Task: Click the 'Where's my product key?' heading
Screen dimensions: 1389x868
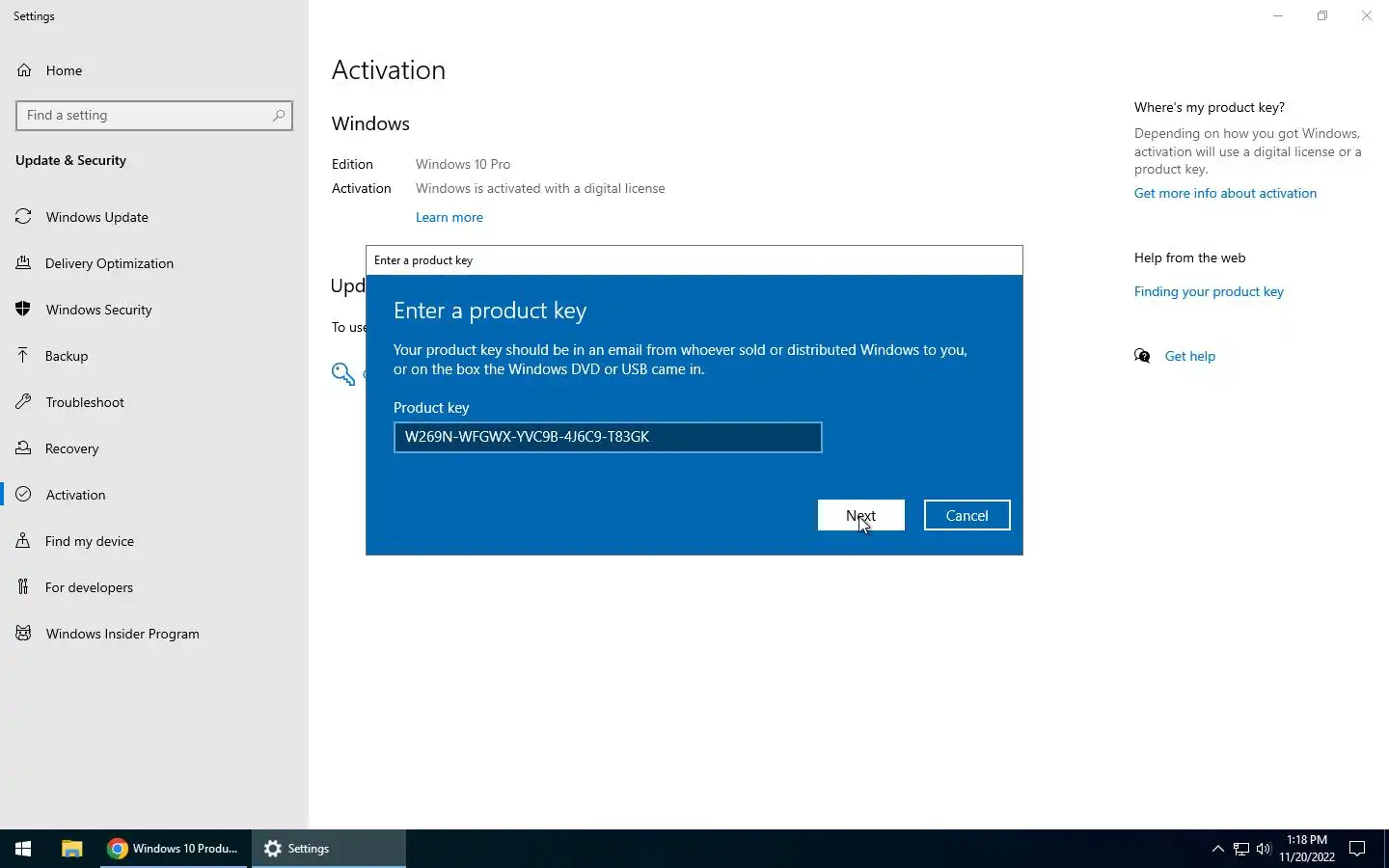Action: [1210, 107]
